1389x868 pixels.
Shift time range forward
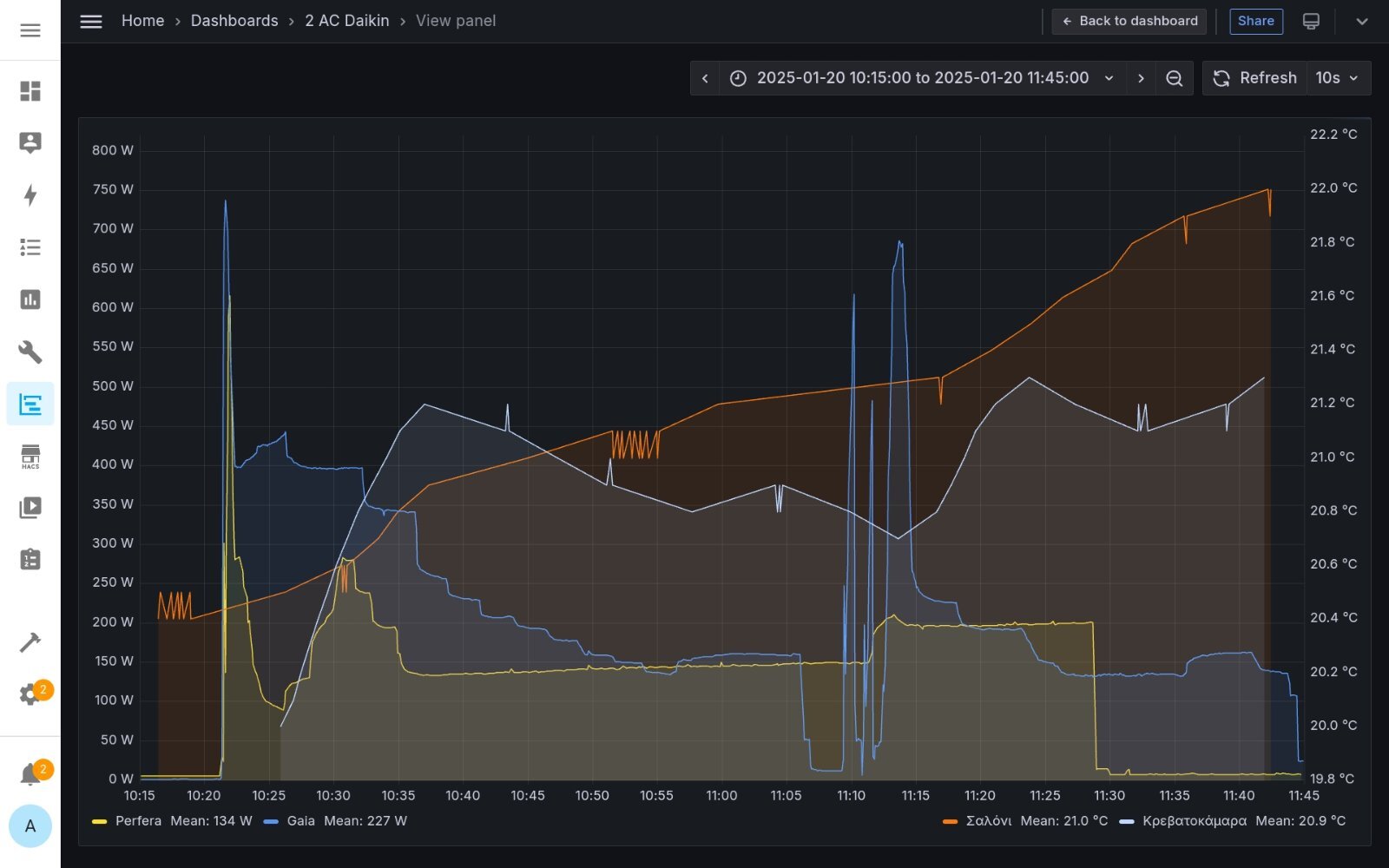click(x=1141, y=78)
